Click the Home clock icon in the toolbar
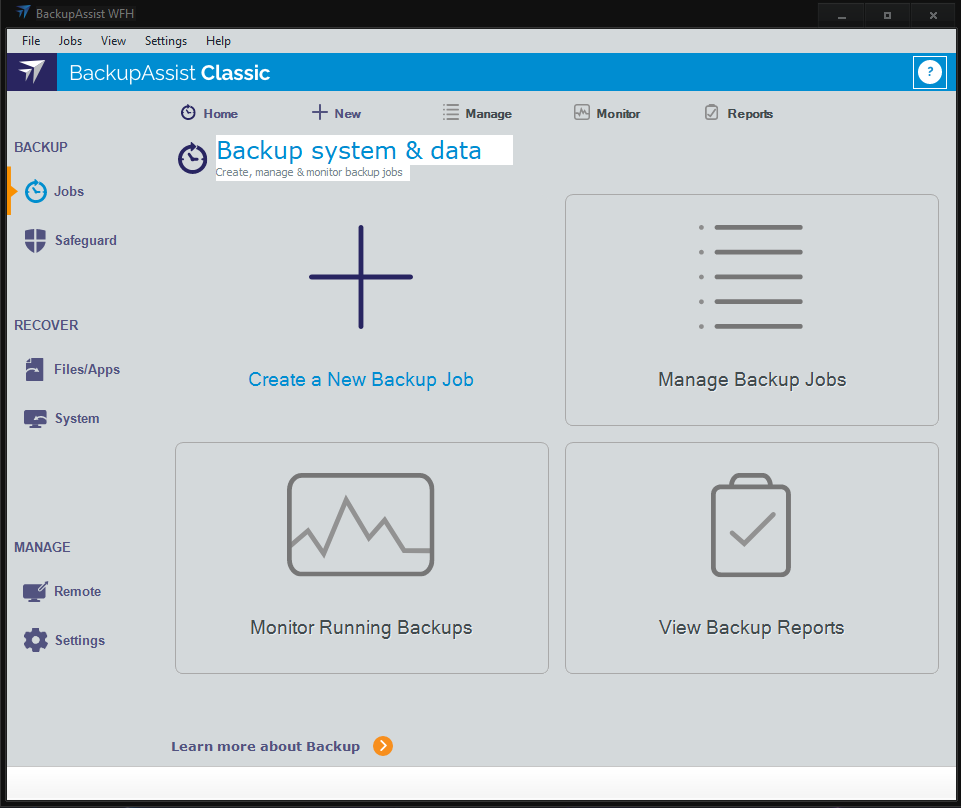The width and height of the screenshot is (961, 808). pos(188,113)
